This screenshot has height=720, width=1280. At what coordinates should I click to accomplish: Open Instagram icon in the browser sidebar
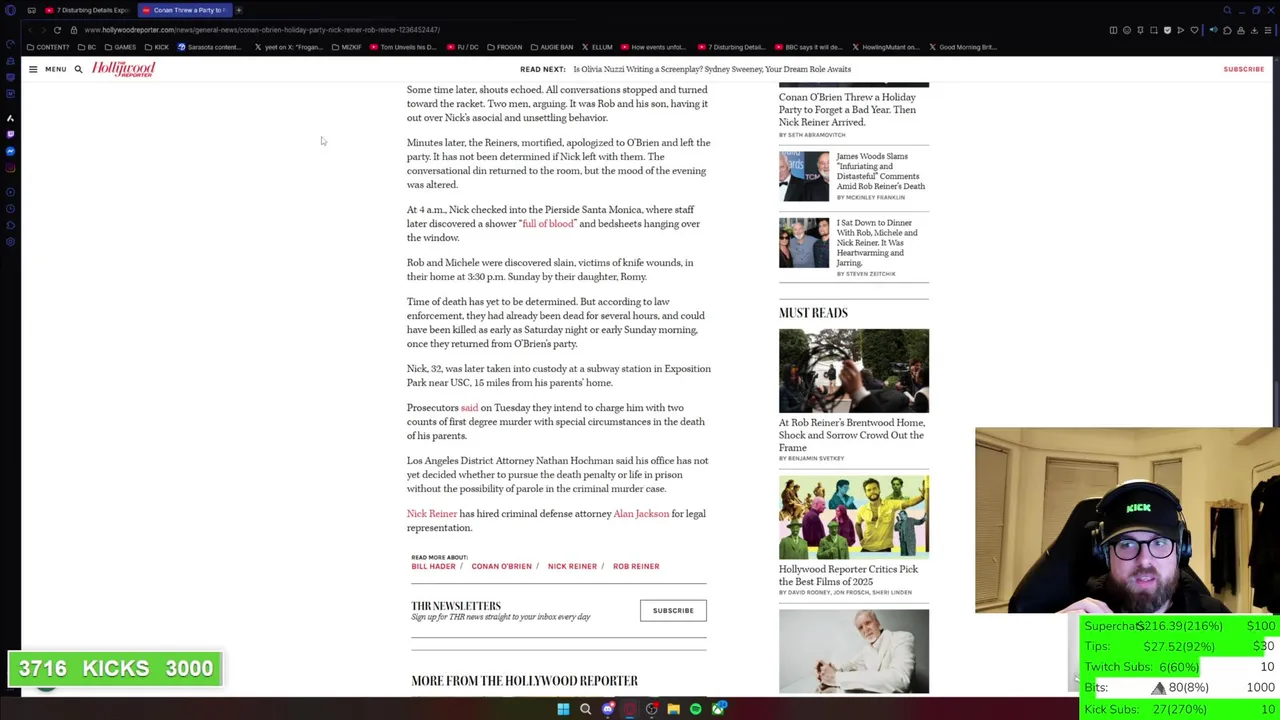tap(10, 167)
